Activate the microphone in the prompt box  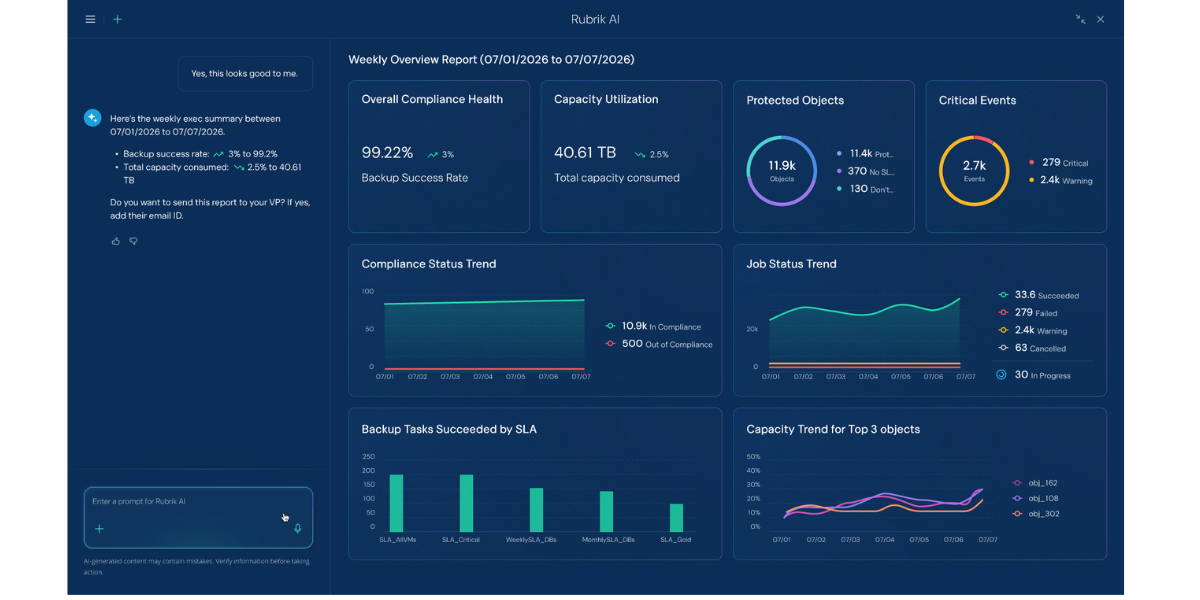[297, 529]
